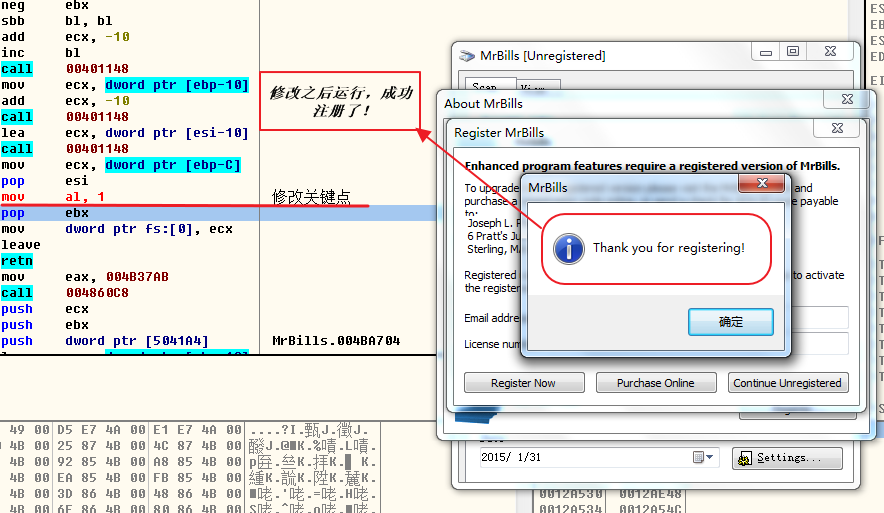Image resolution: width=884 pixels, height=513 pixels.
Task: Click the Email address input field
Action: tap(820, 318)
